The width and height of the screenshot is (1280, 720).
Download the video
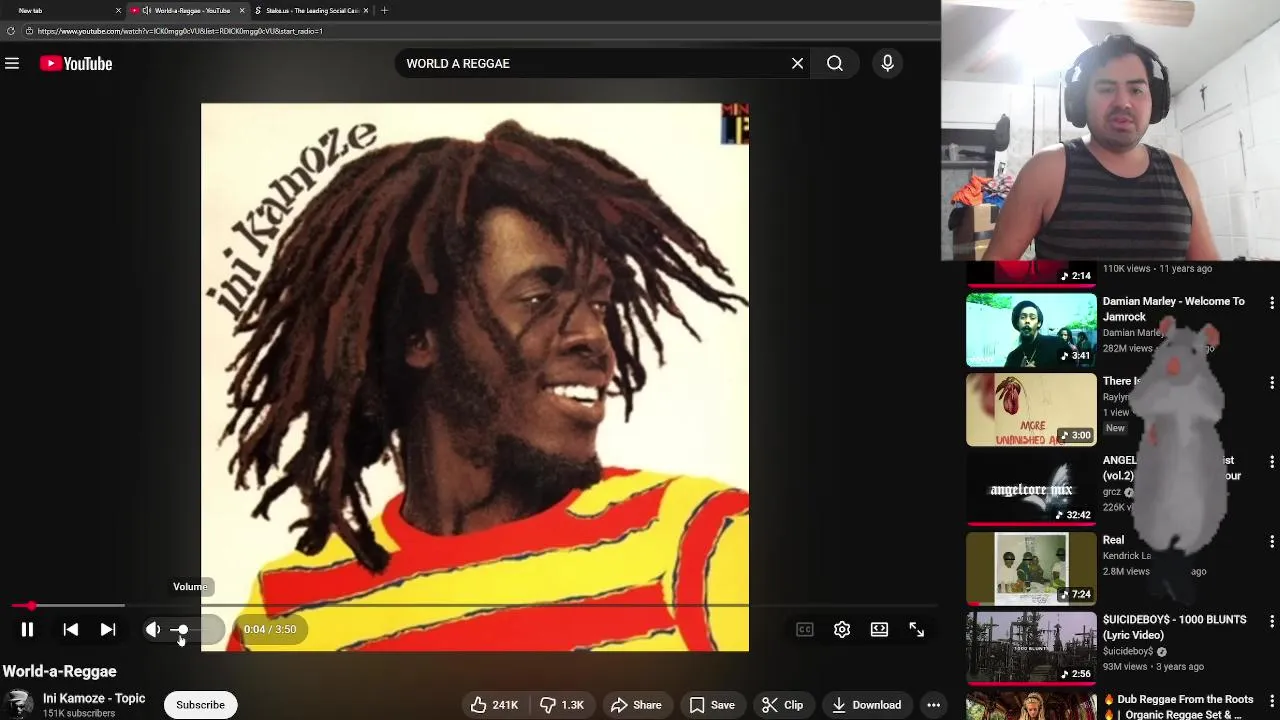coord(866,705)
